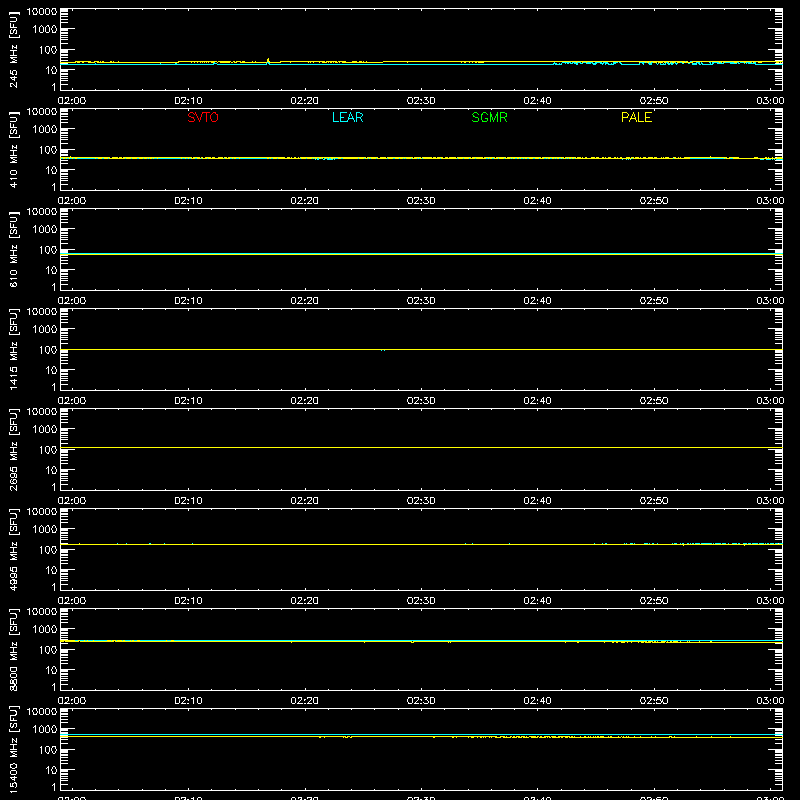800x800 pixels.
Task: Select the 2695 MHz [SFU] axis title
Action: coord(14,449)
